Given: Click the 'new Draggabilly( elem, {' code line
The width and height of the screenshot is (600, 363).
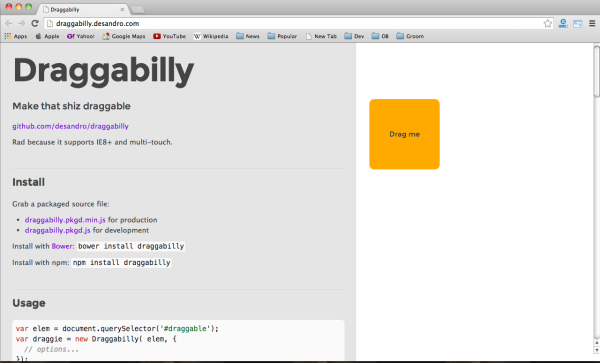Looking at the screenshot, I should coord(96,339).
